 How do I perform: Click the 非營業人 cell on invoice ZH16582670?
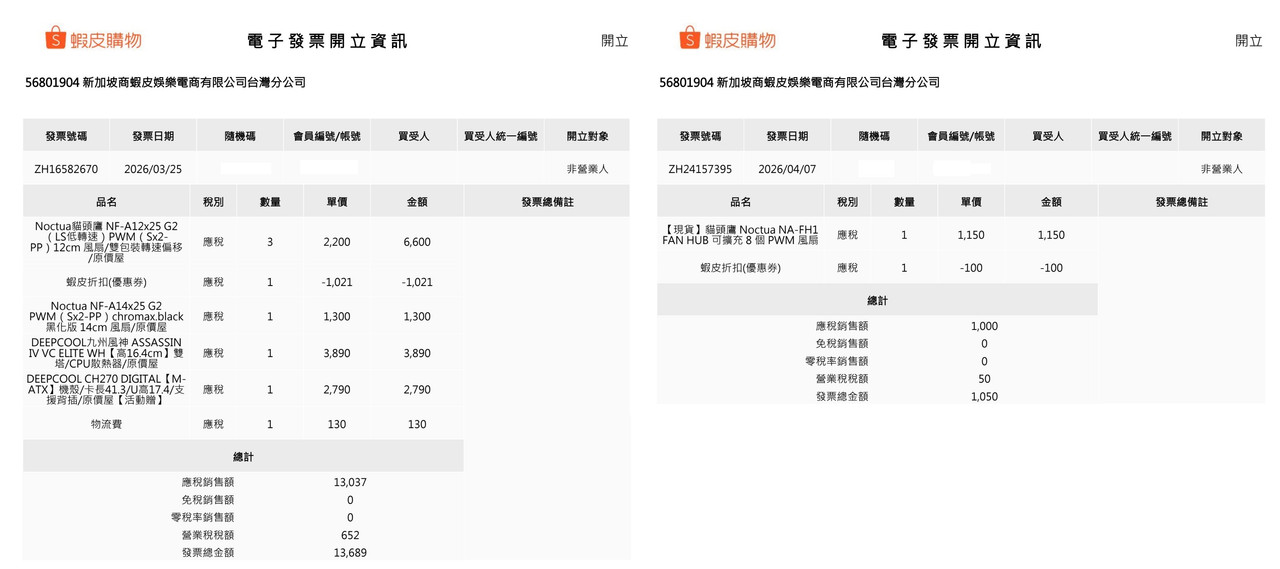[x=587, y=169]
